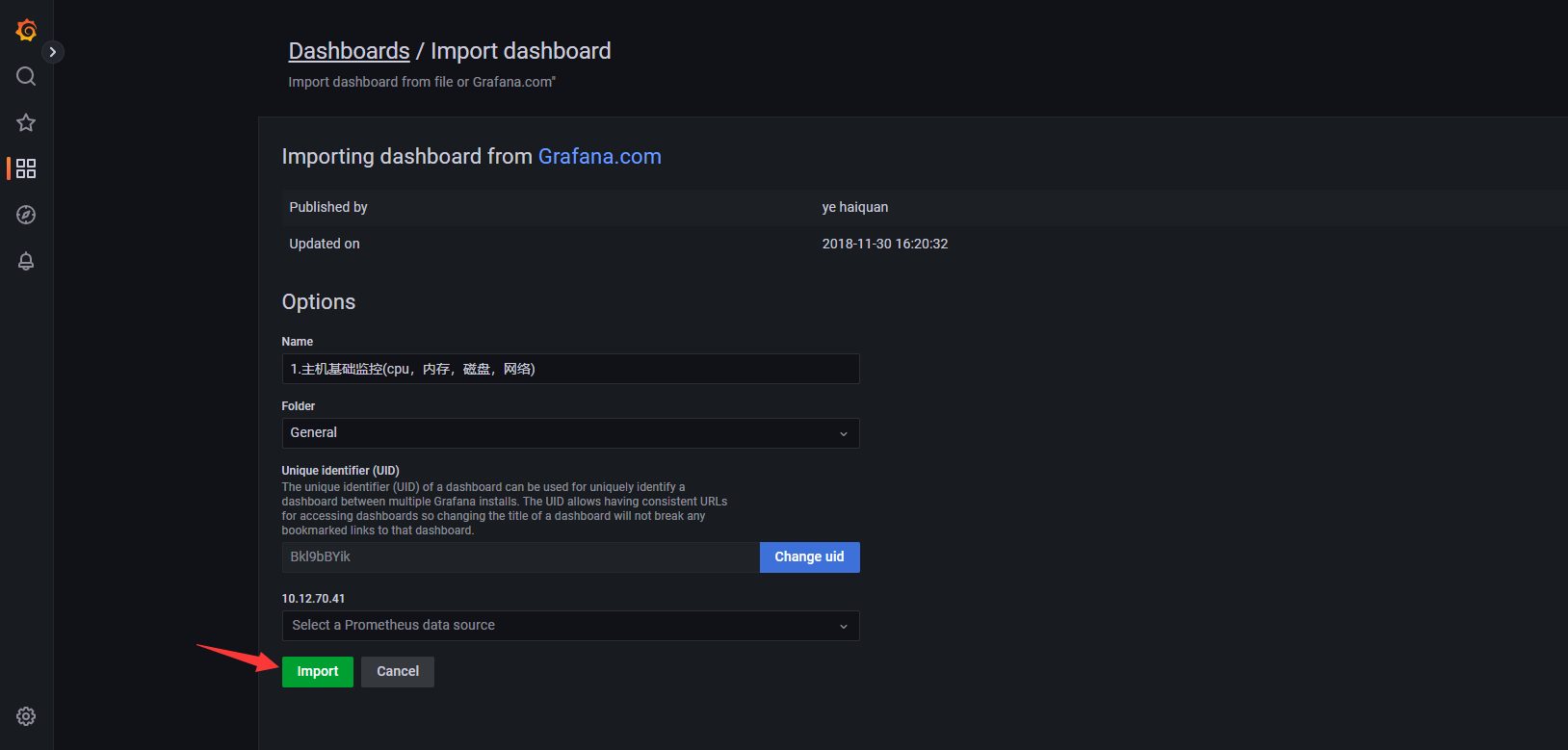Select the publisher name ye haiquan
Viewport: 1568px width, 750px height.
(855, 207)
